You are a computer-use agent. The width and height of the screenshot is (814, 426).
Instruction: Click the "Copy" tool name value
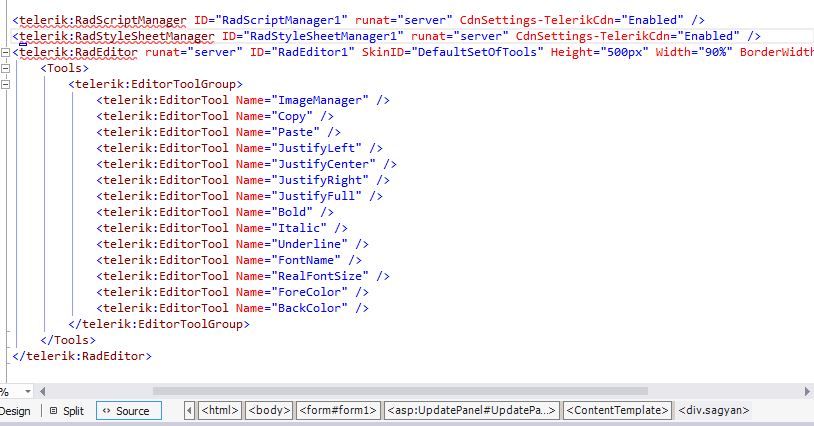pyautogui.click(x=292, y=116)
